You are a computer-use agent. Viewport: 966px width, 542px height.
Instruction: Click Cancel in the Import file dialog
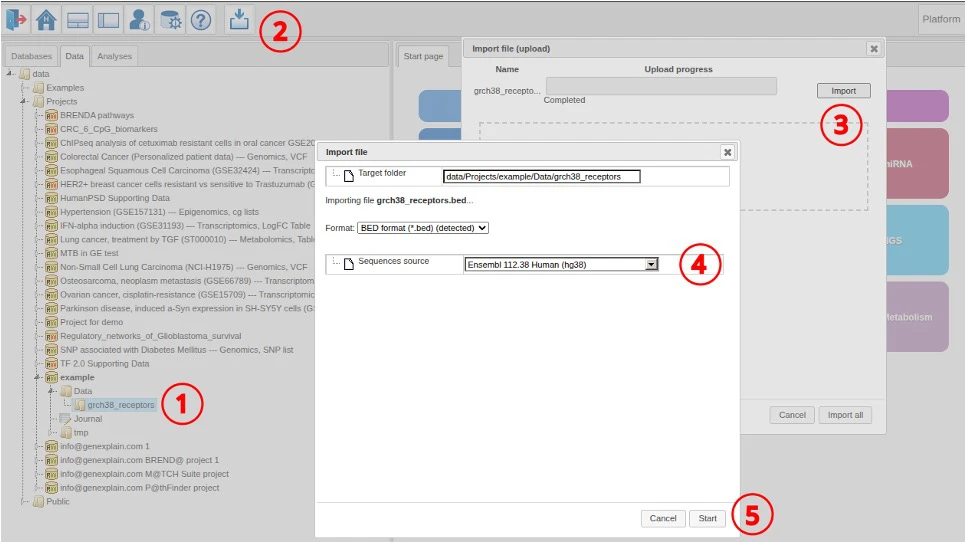coord(662,518)
